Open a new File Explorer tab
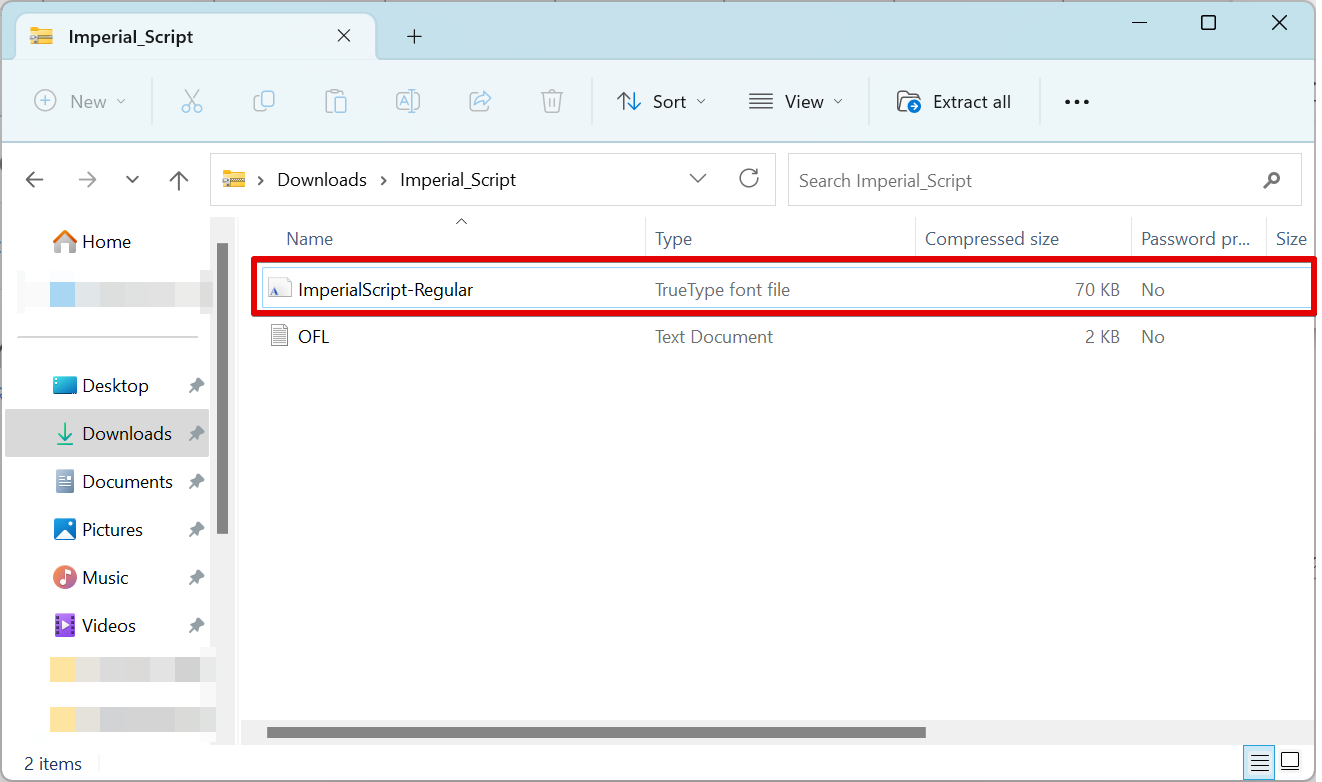Image resolution: width=1322 pixels, height=782 pixels. tap(414, 36)
